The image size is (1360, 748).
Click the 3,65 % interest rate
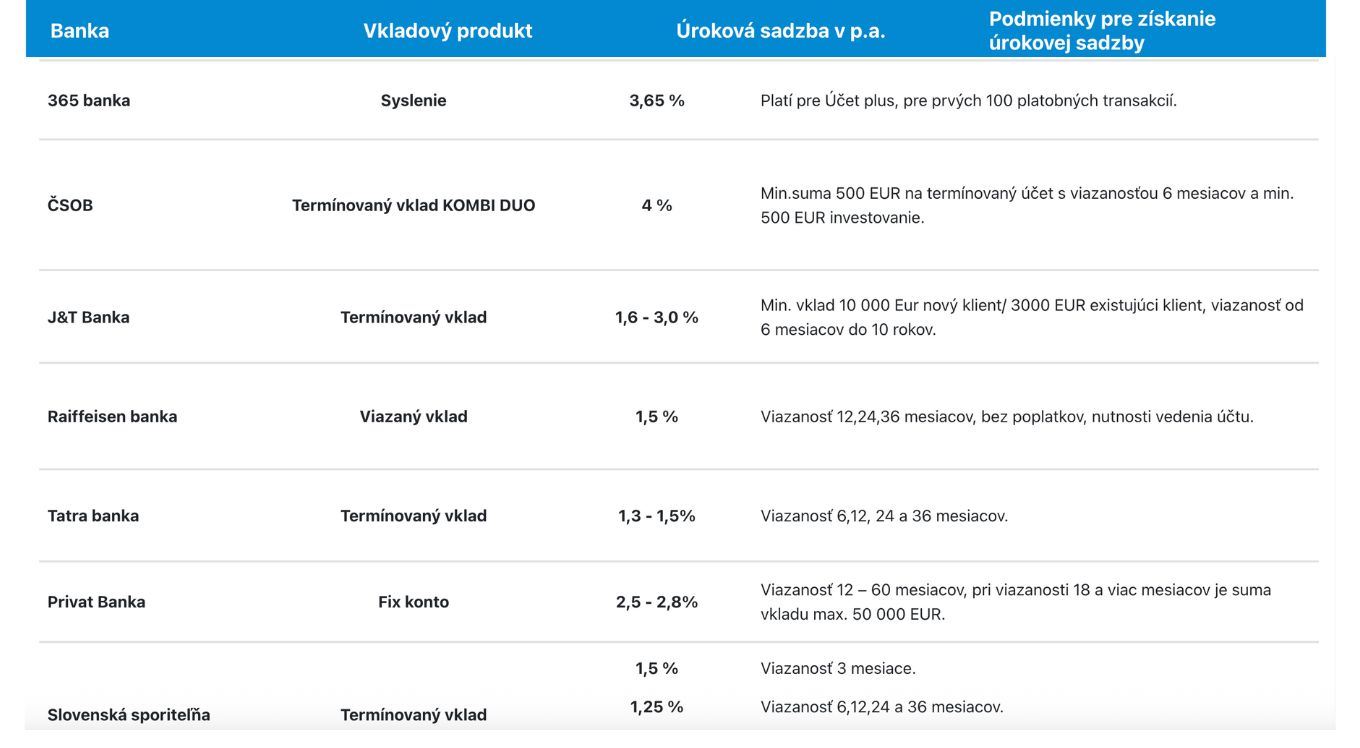(x=657, y=100)
